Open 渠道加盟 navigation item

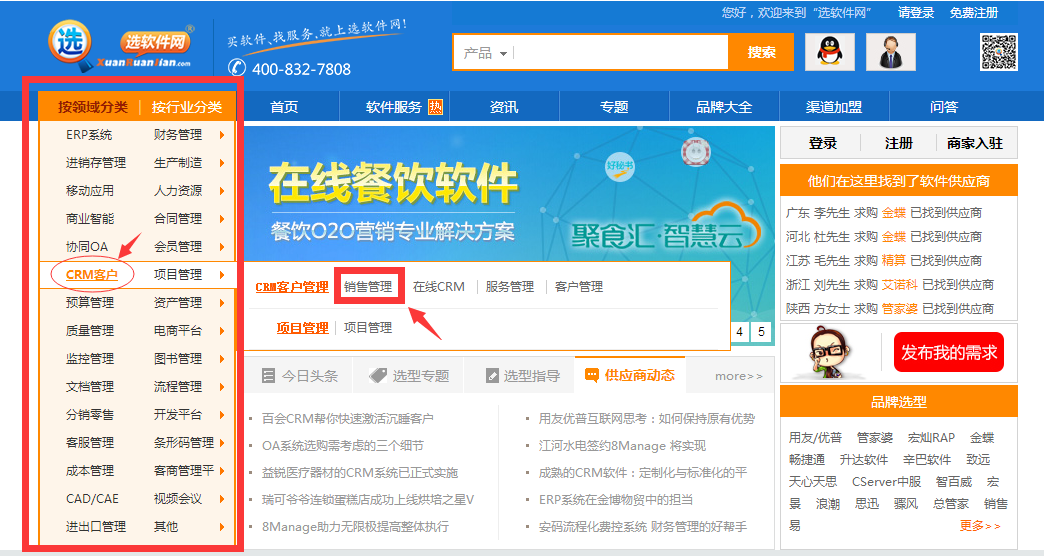coord(834,107)
